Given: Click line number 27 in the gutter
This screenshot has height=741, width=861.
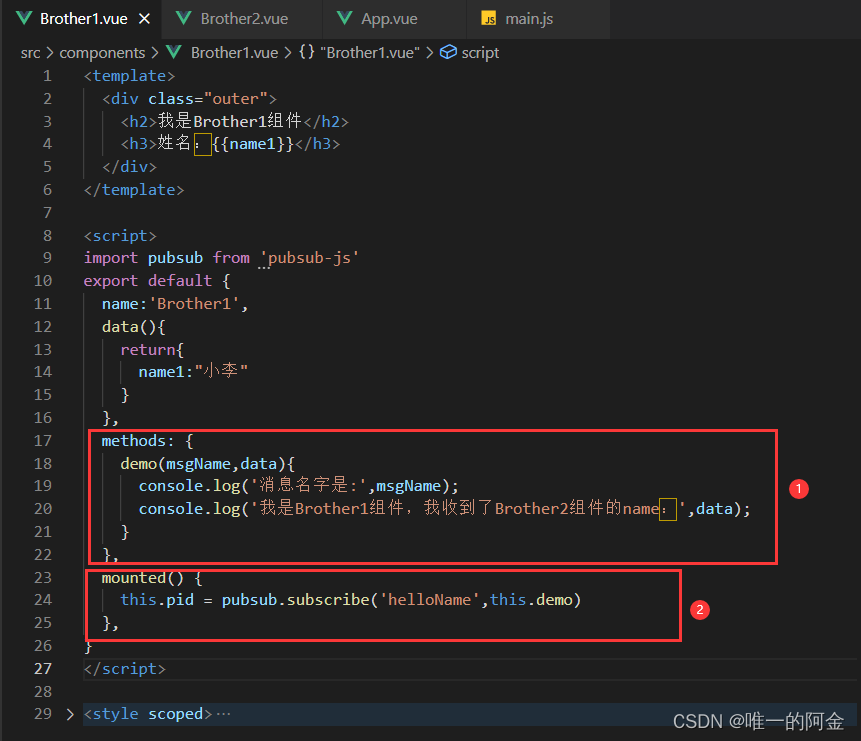Looking at the screenshot, I should coord(43,668).
